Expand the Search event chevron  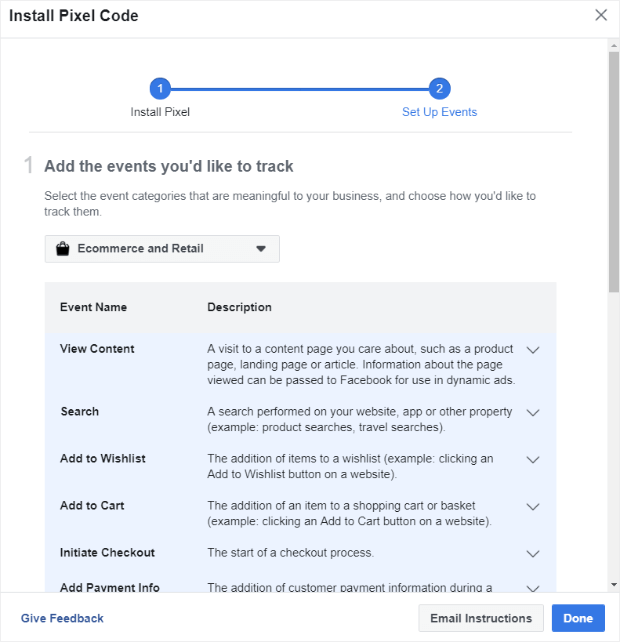(x=533, y=412)
